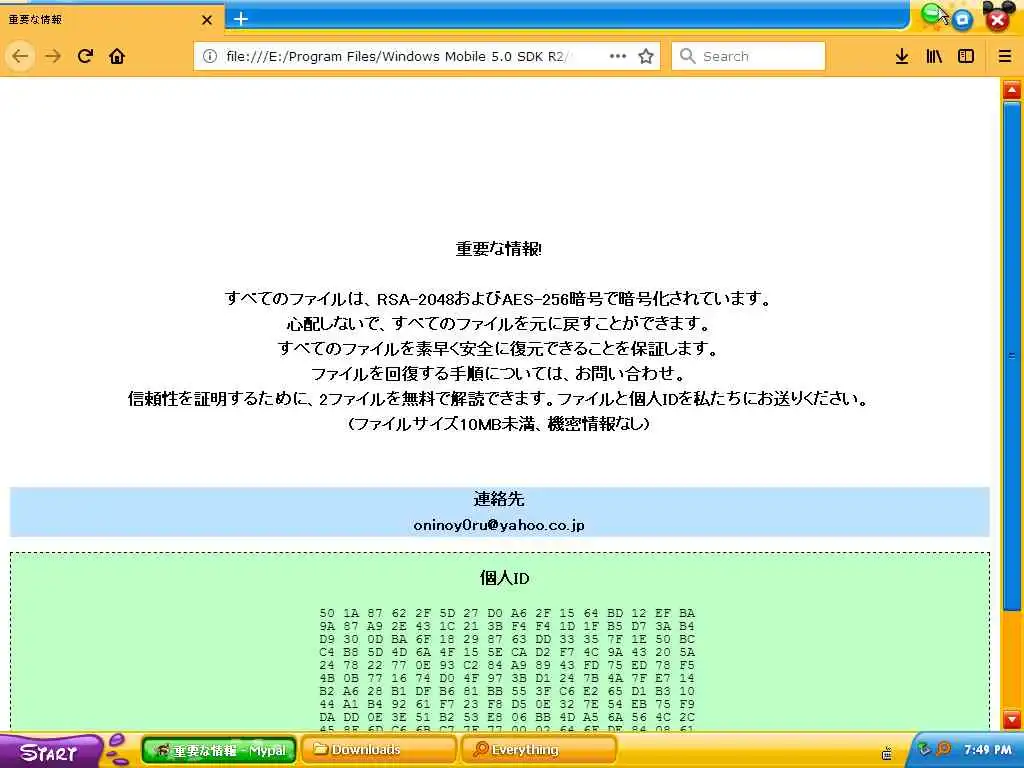Open the Library bookmarks and history
This screenshot has height=768, width=1024.
(x=934, y=56)
